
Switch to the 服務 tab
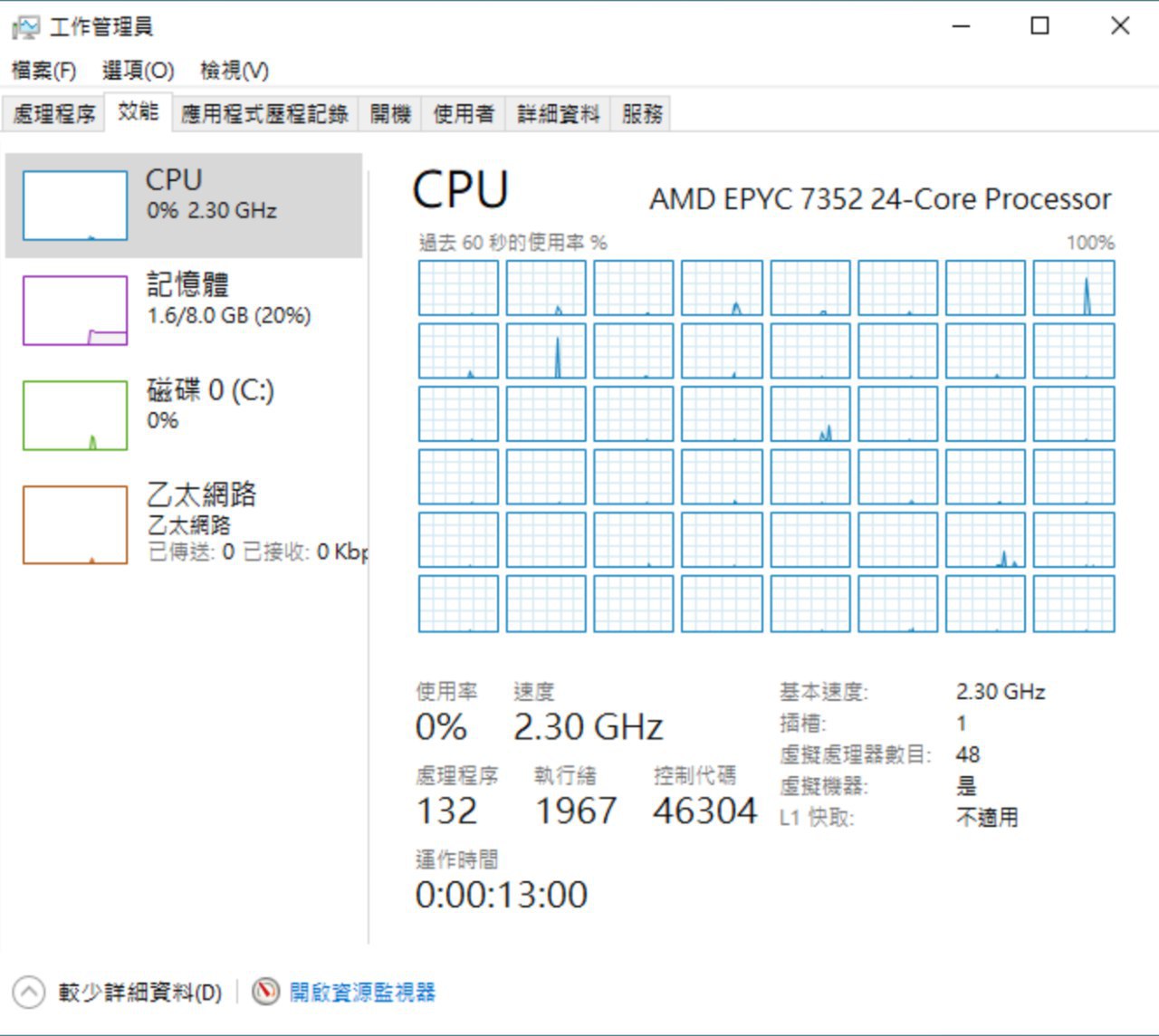[641, 114]
